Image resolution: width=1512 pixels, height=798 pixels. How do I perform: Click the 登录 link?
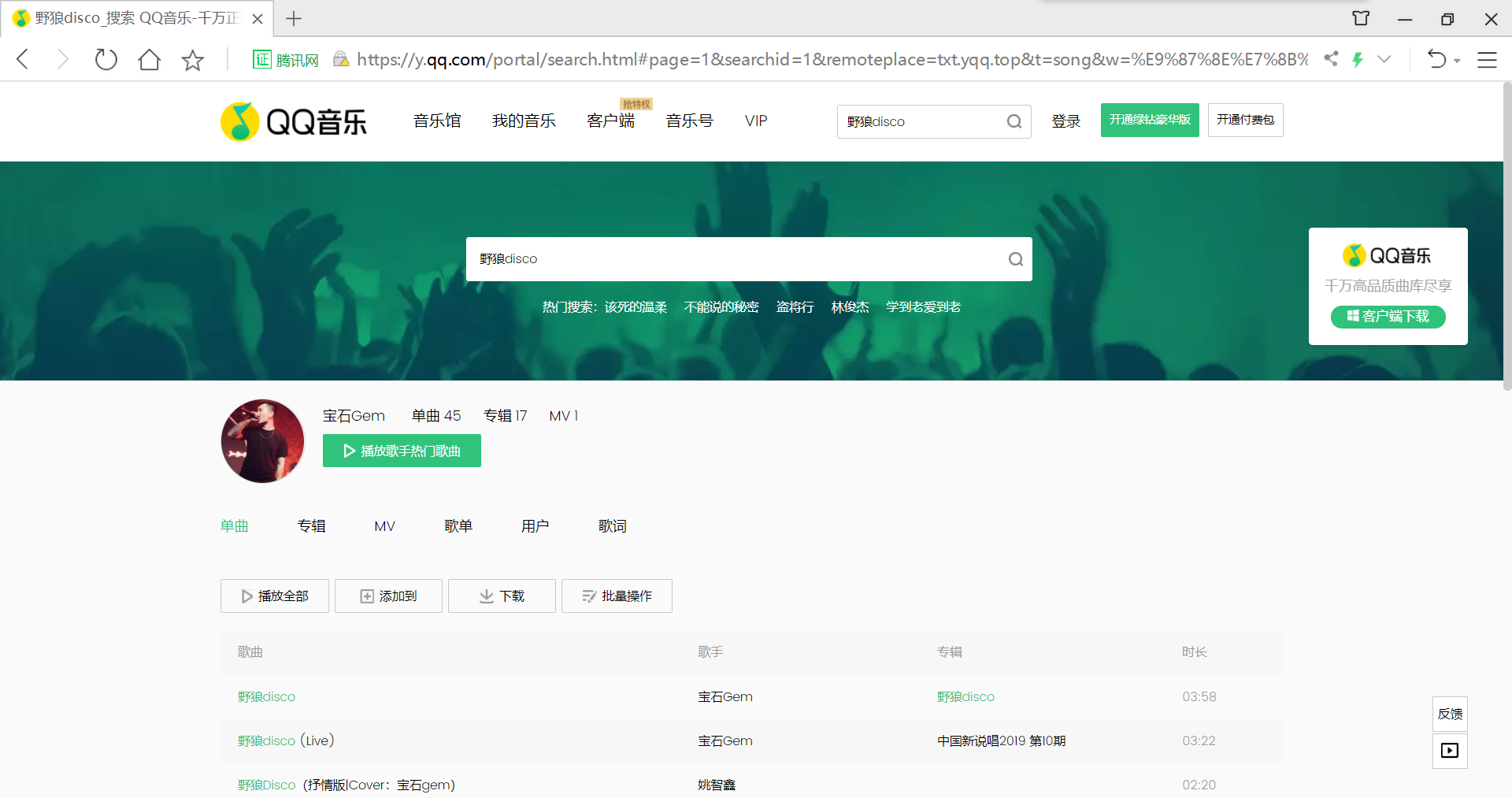tap(1065, 121)
